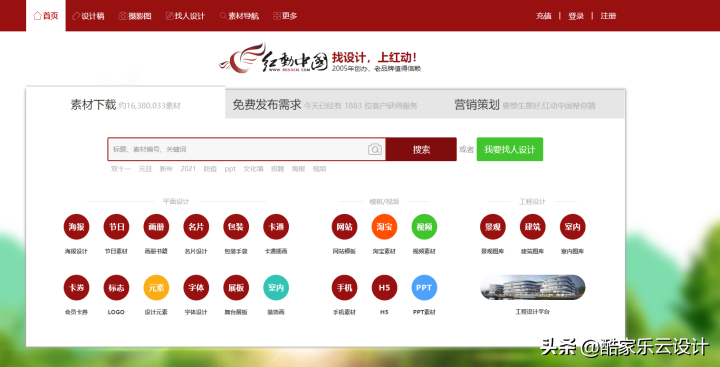The image size is (720, 367).
Task: Open the green 视频 video materials icon
Action: click(424, 227)
